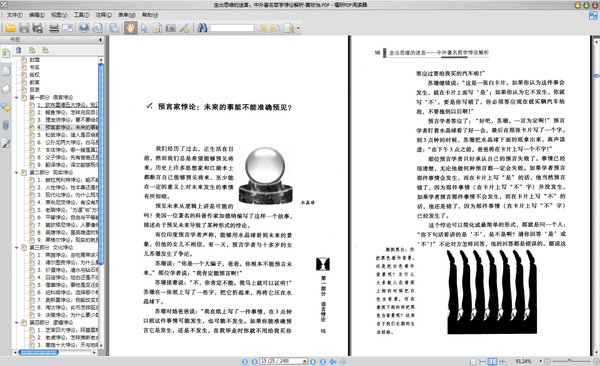Select the Hand tool

pyautogui.click(x=130, y=28)
